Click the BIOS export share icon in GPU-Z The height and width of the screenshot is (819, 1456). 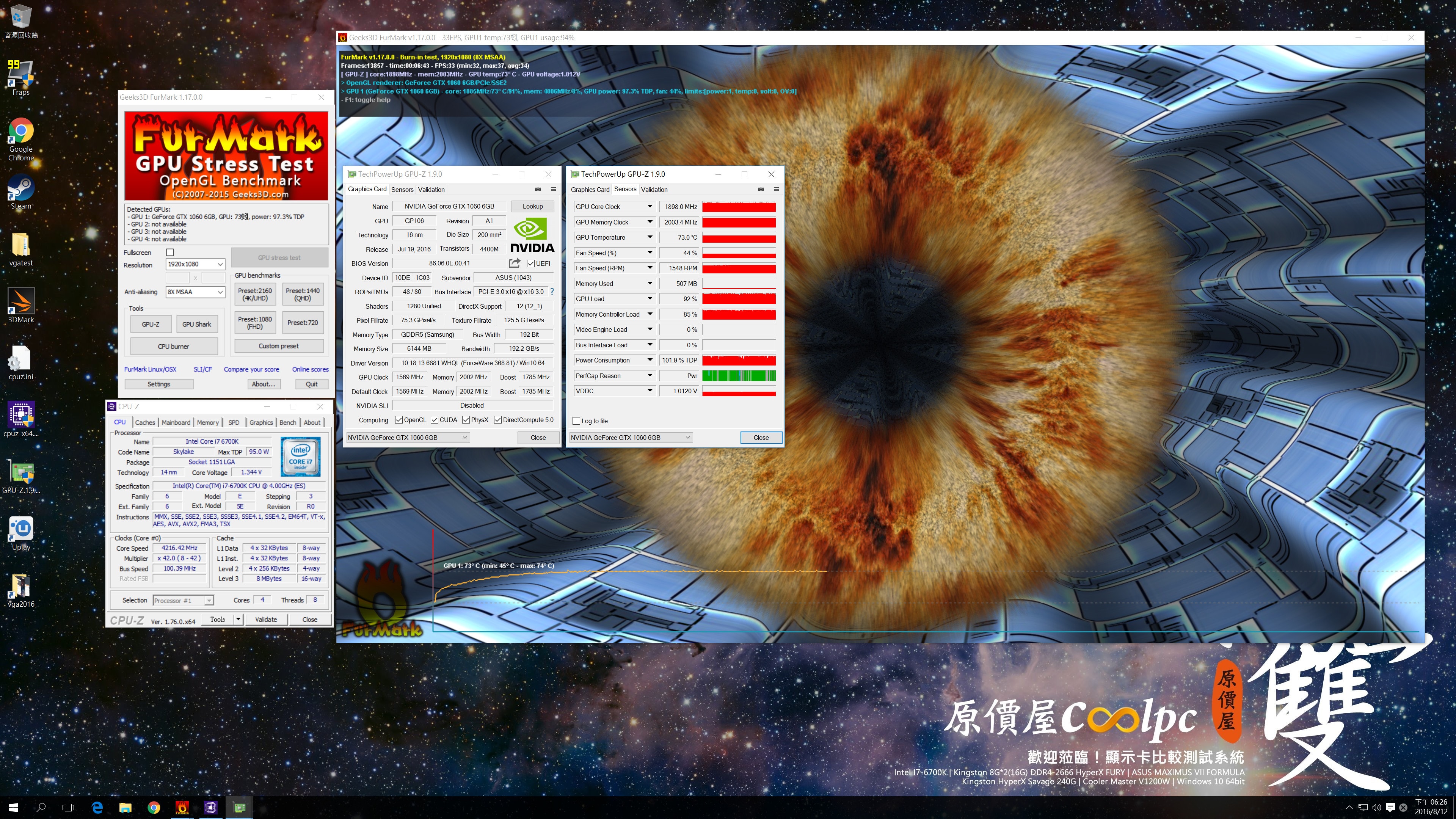(x=515, y=263)
